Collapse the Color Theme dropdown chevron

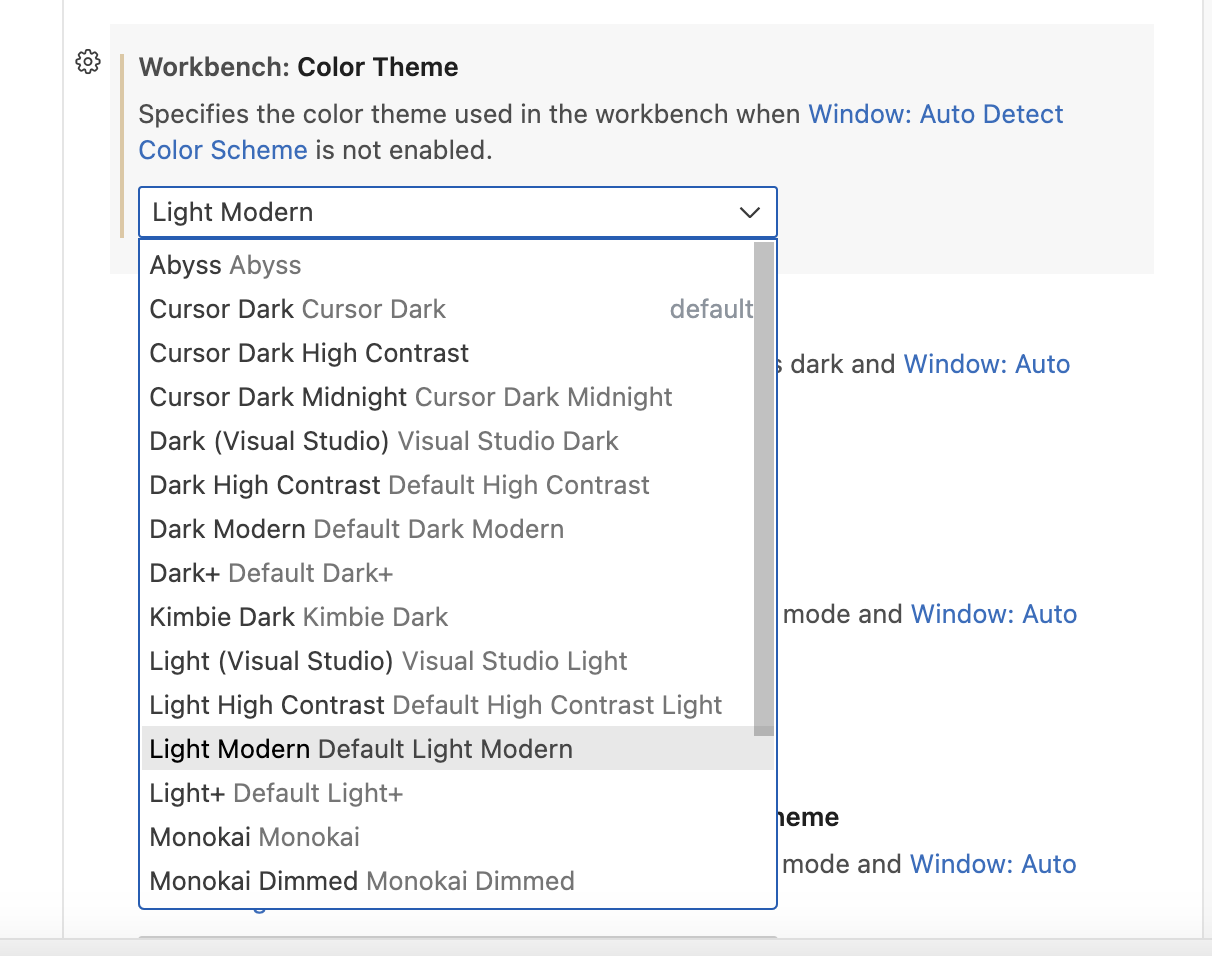pos(749,212)
